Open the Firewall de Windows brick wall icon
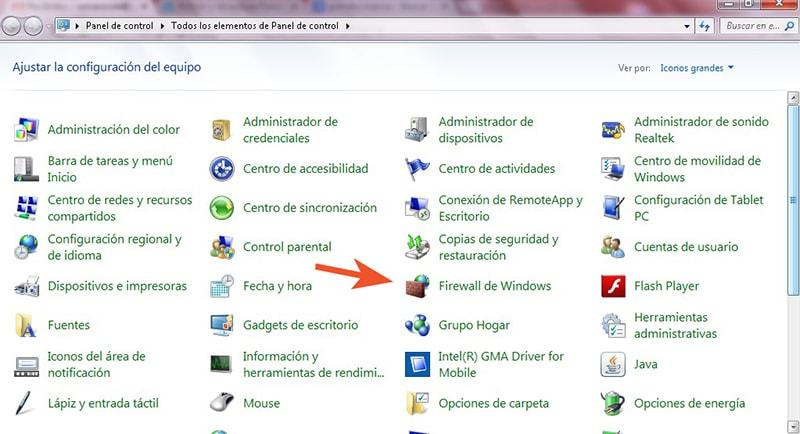This screenshot has width=800, height=434. 417,286
